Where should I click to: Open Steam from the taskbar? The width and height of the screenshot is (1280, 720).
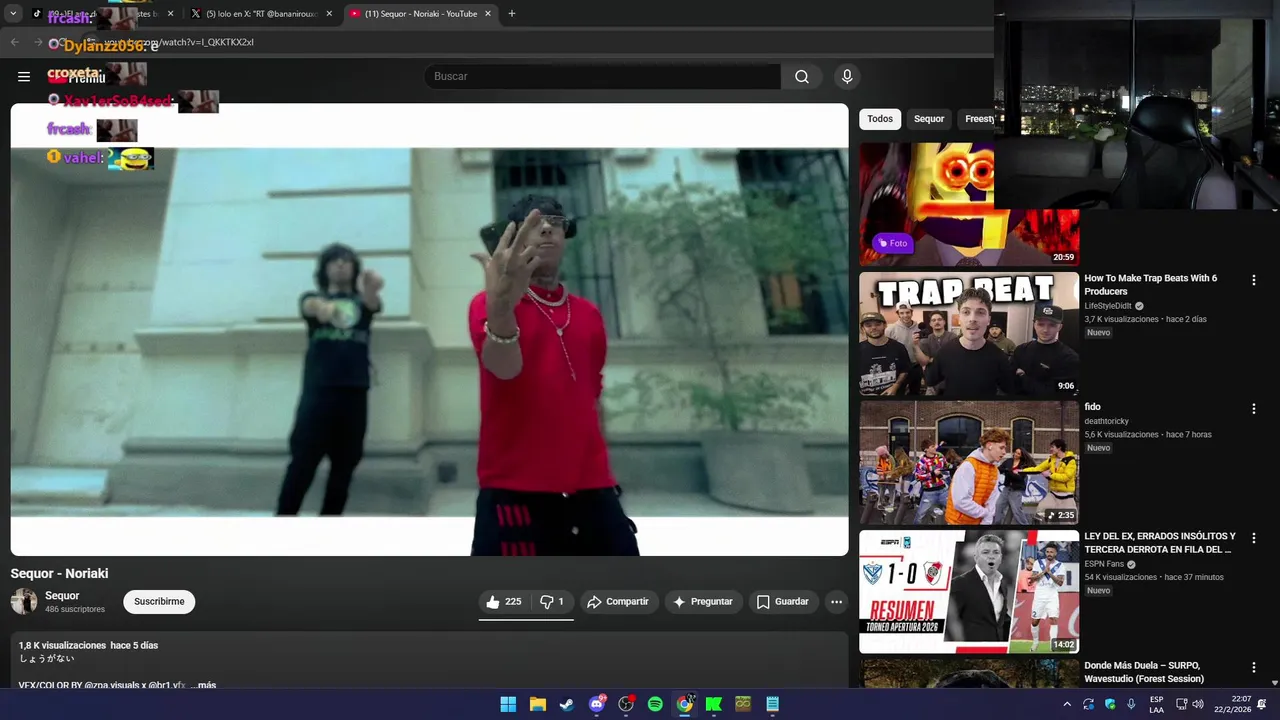[567, 704]
